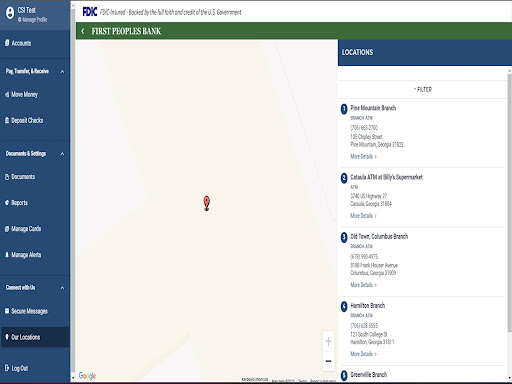Click the back arrow beside First Peoples Bank

83,31
